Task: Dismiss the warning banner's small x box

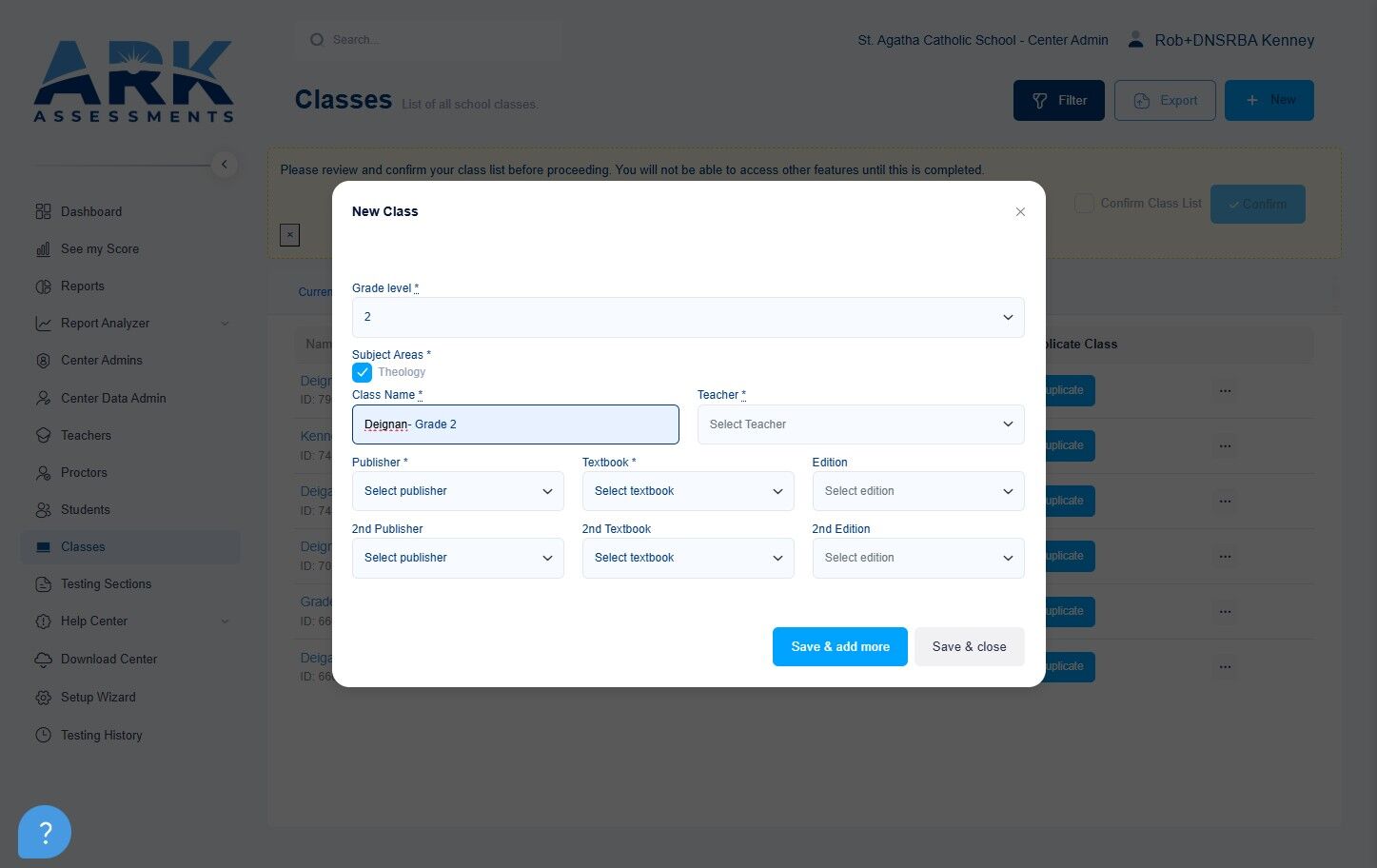Action: [290, 235]
